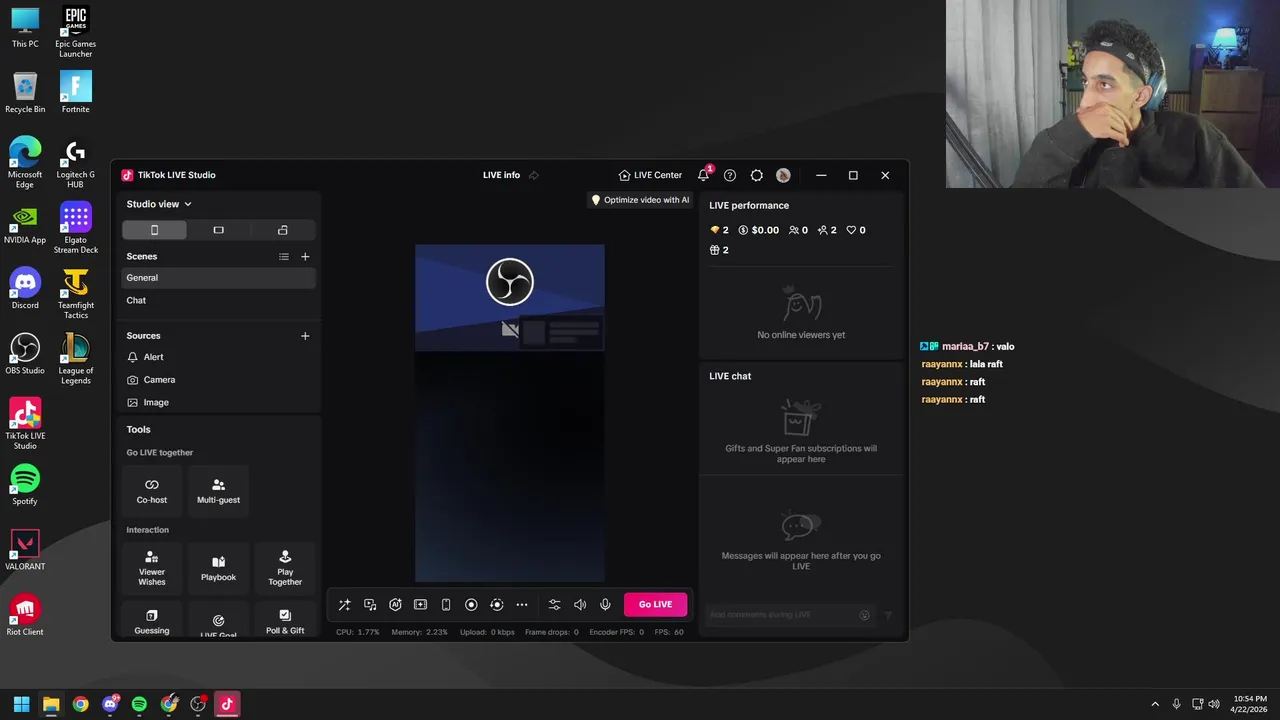This screenshot has width=1280, height=720.
Task: Open the Guessing tool
Action: [152, 621]
